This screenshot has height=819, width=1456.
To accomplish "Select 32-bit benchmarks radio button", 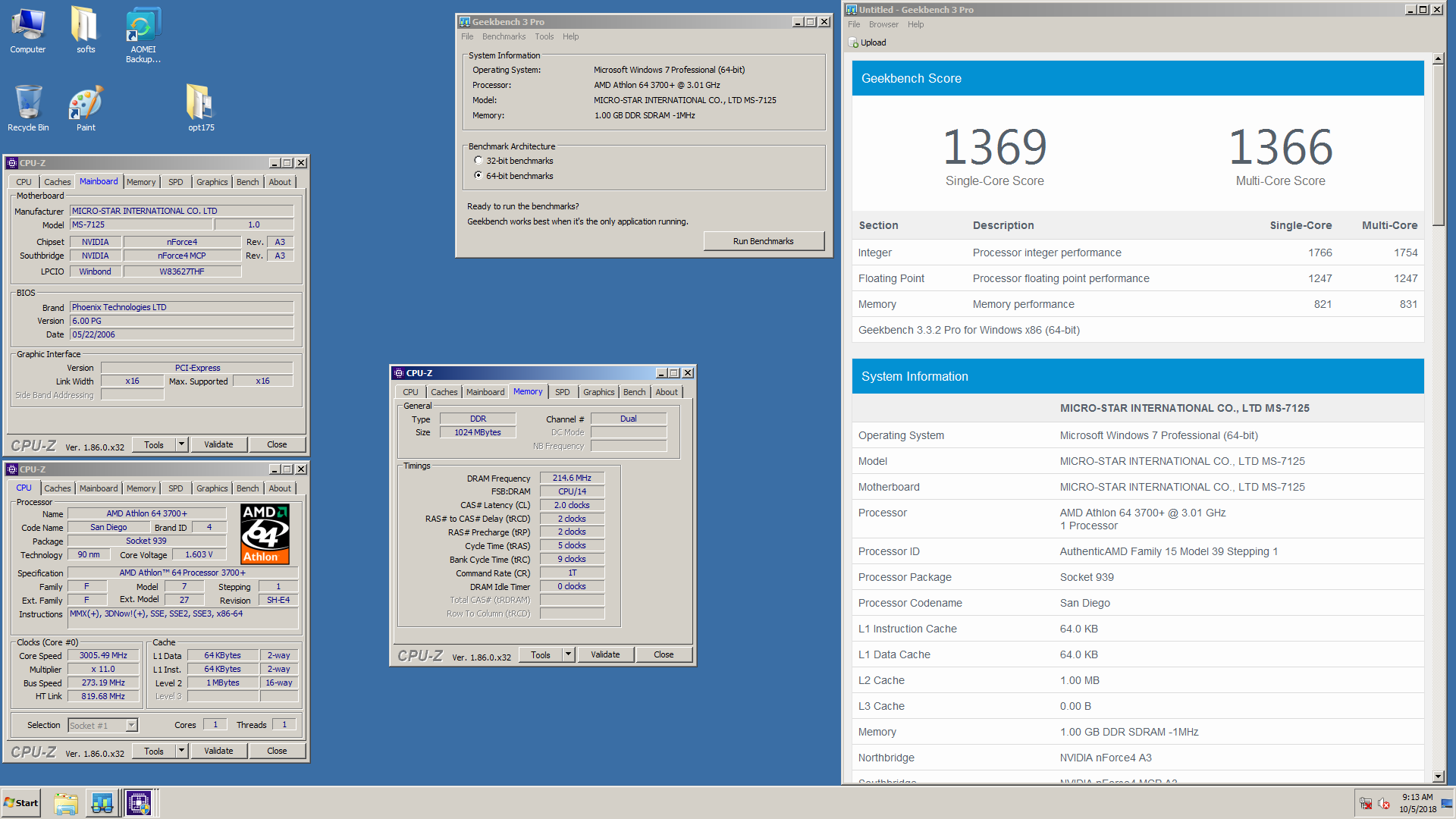I will tap(478, 160).
